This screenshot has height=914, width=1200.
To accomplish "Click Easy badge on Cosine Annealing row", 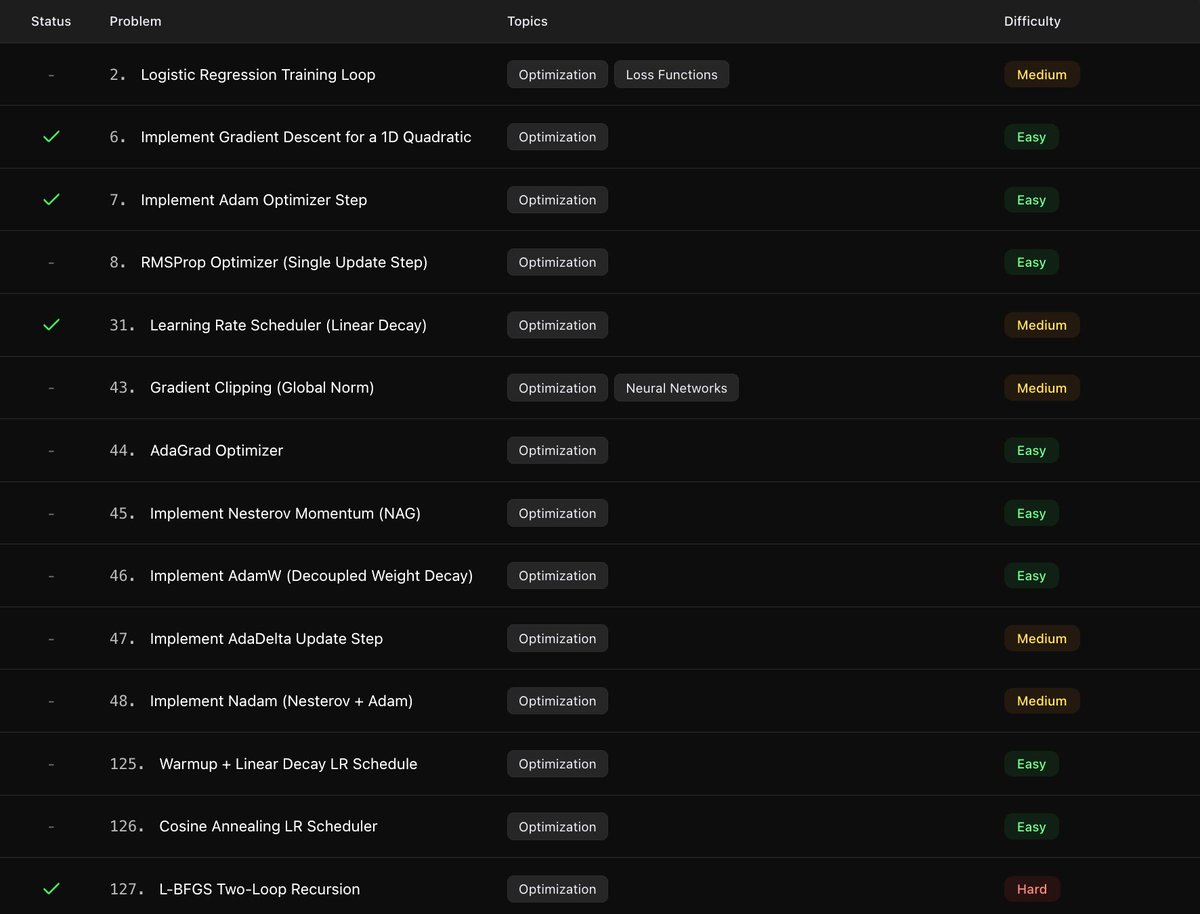I will (1031, 827).
